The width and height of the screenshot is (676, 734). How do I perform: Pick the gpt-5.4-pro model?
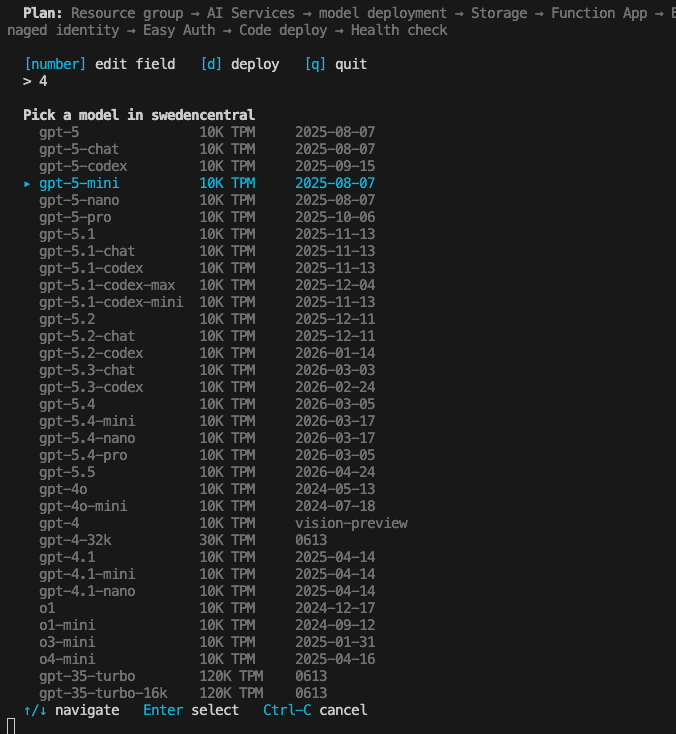click(207, 455)
